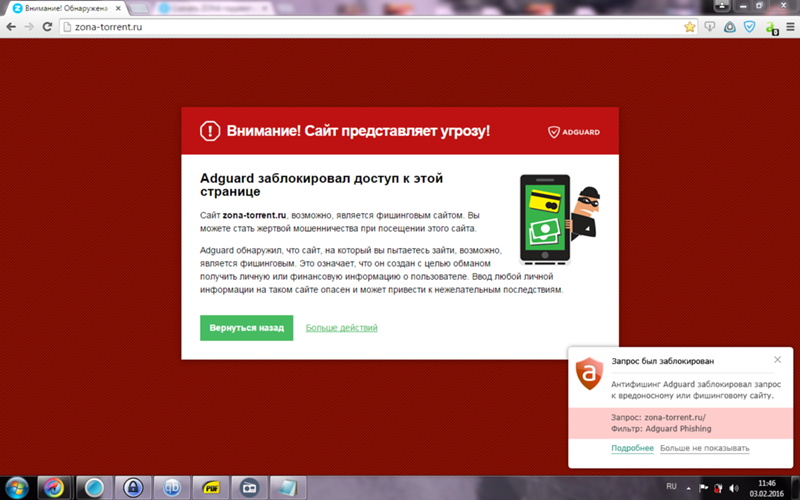Click the RU language indicator in tray
Image resolution: width=800 pixels, height=500 pixels.
click(x=671, y=486)
